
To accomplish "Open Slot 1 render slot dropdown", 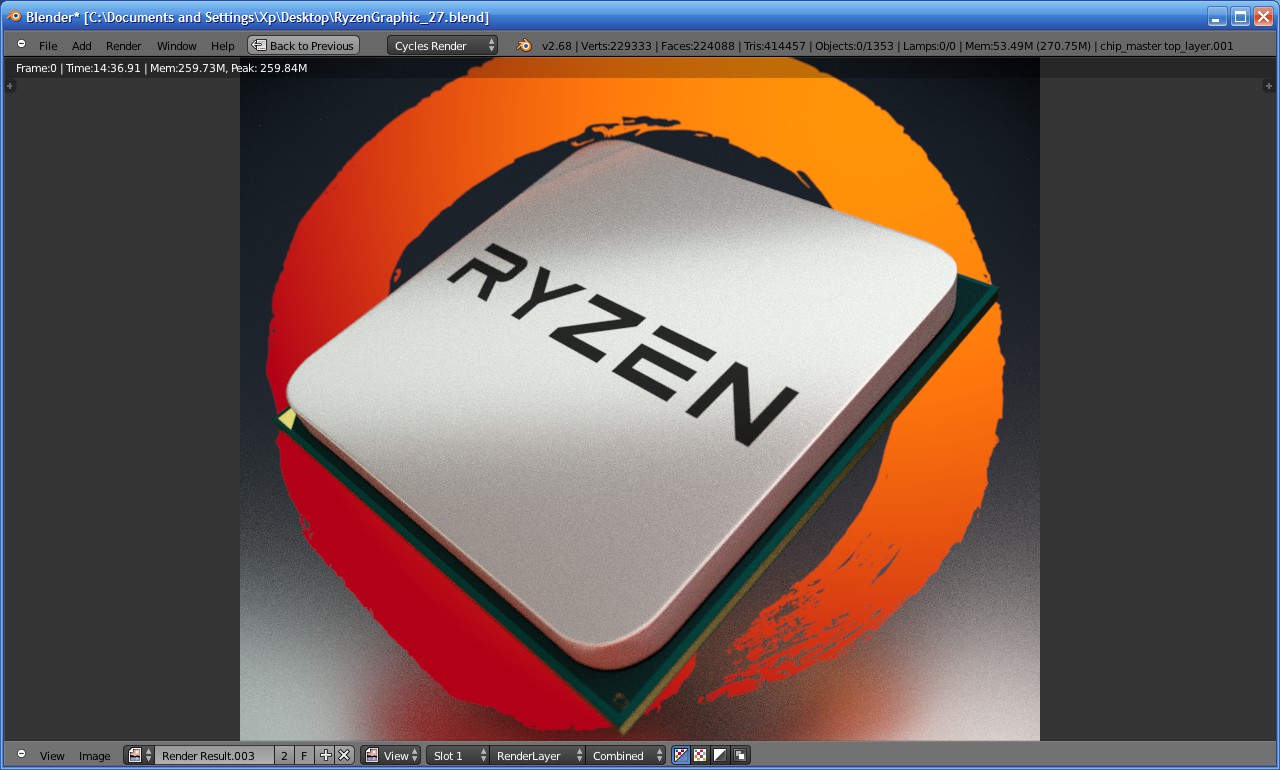I will [456, 755].
